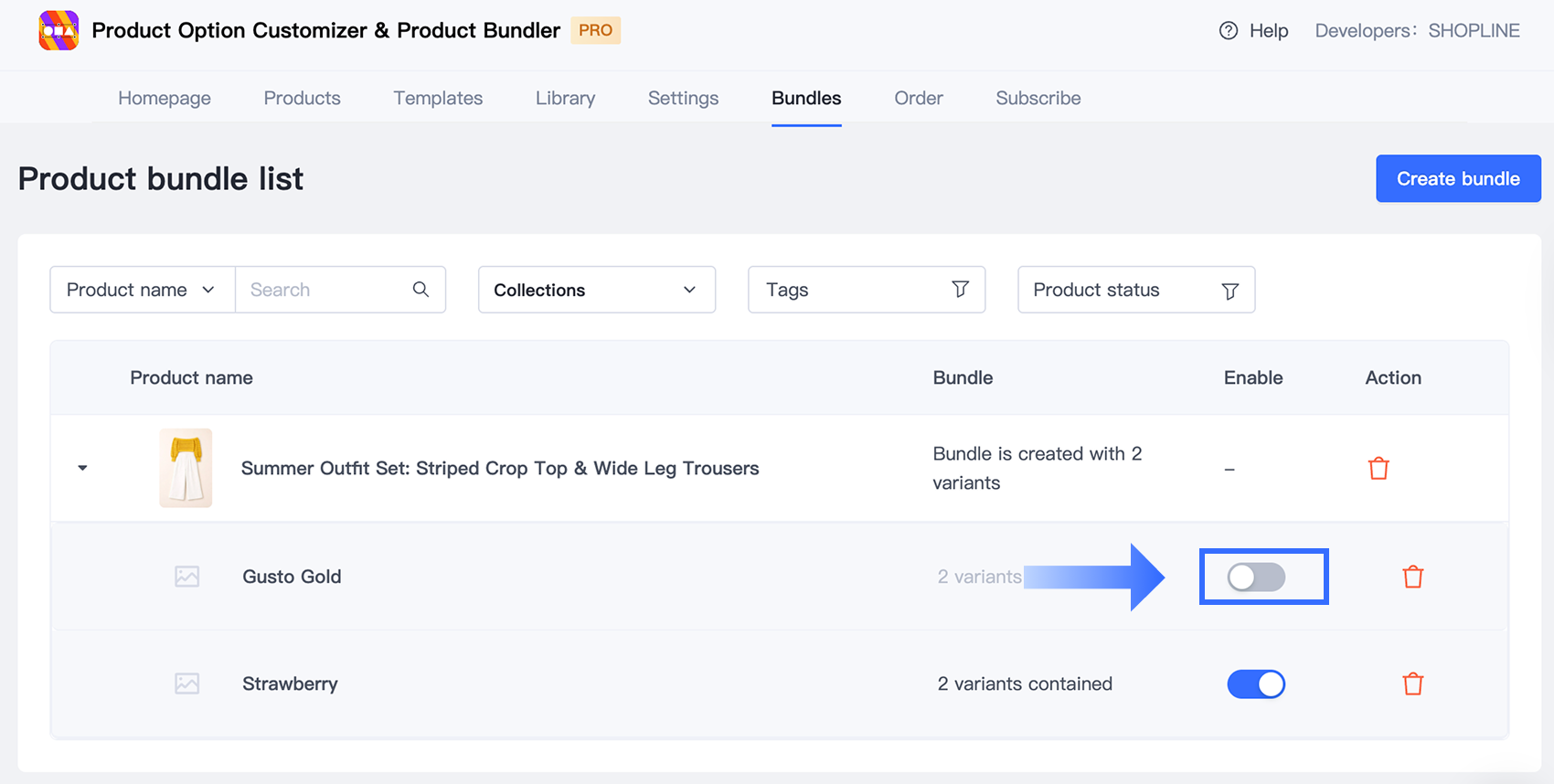This screenshot has width=1554, height=784.
Task: Enable the Gusto Gold bundle toggle
Action: coord(1256,577)
